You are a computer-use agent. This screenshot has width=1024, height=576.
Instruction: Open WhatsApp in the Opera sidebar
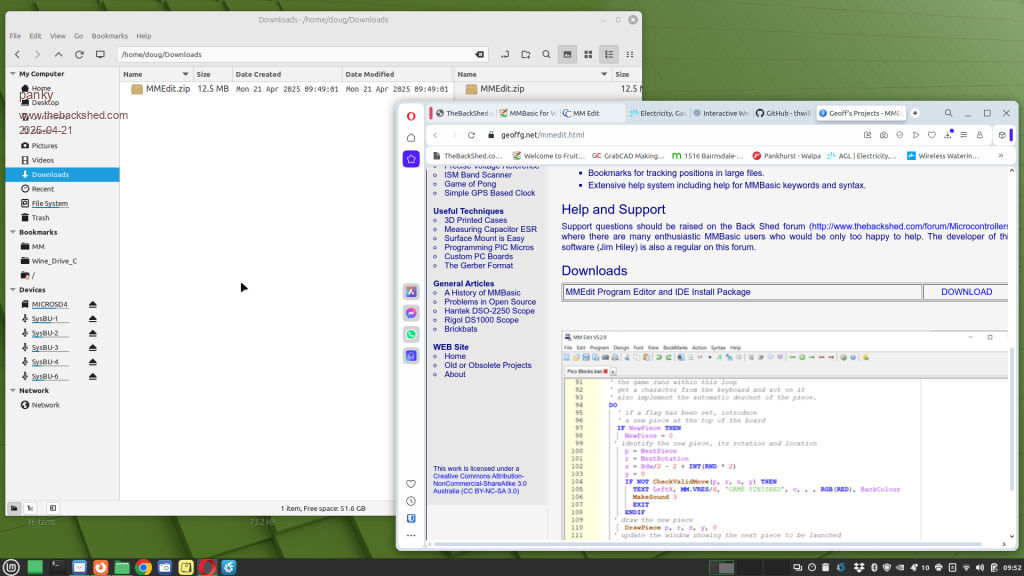coord(411,334)
